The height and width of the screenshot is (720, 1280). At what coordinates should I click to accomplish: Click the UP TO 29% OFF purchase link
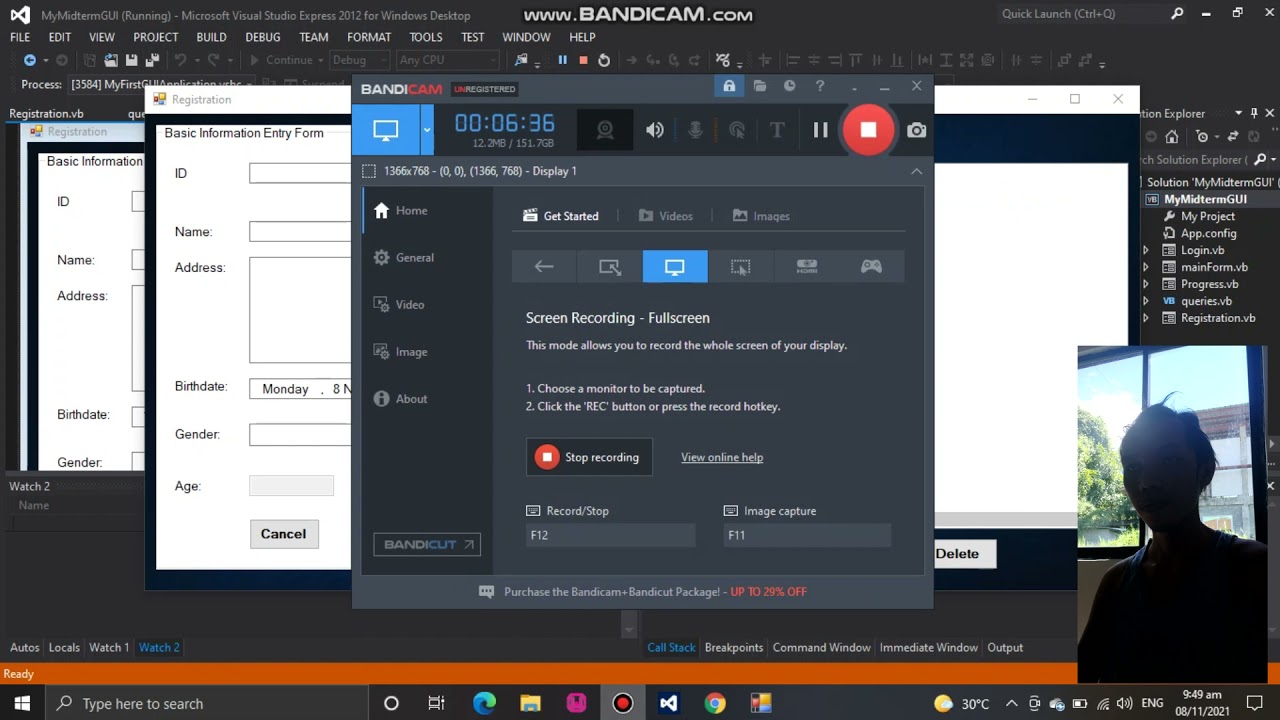768,592
